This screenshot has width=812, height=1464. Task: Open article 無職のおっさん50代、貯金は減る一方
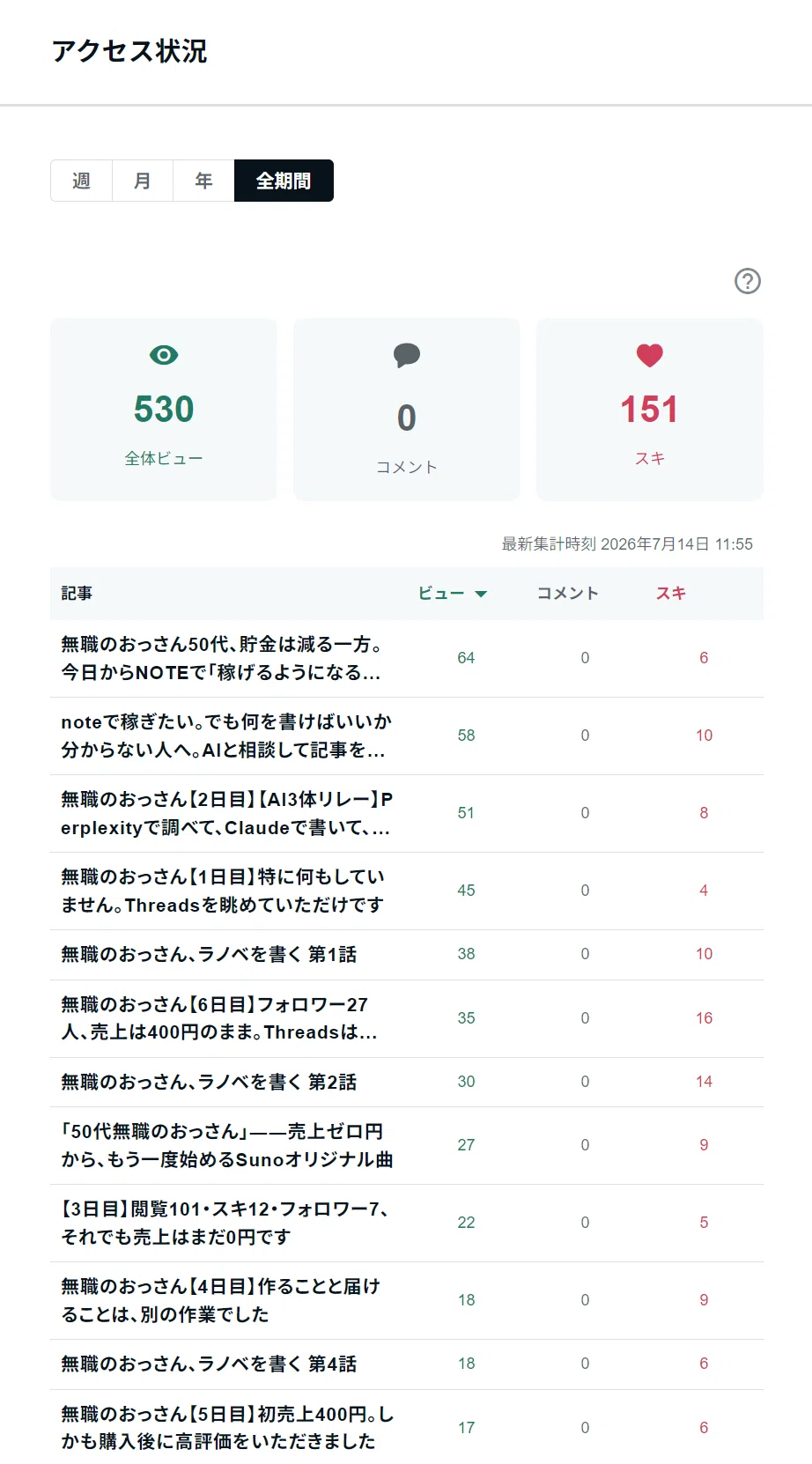coord(221,658)
